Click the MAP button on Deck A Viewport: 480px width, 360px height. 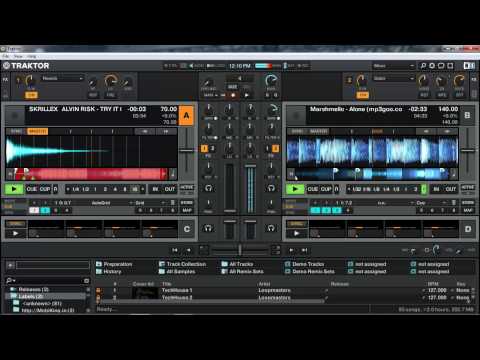coord(187,210)
